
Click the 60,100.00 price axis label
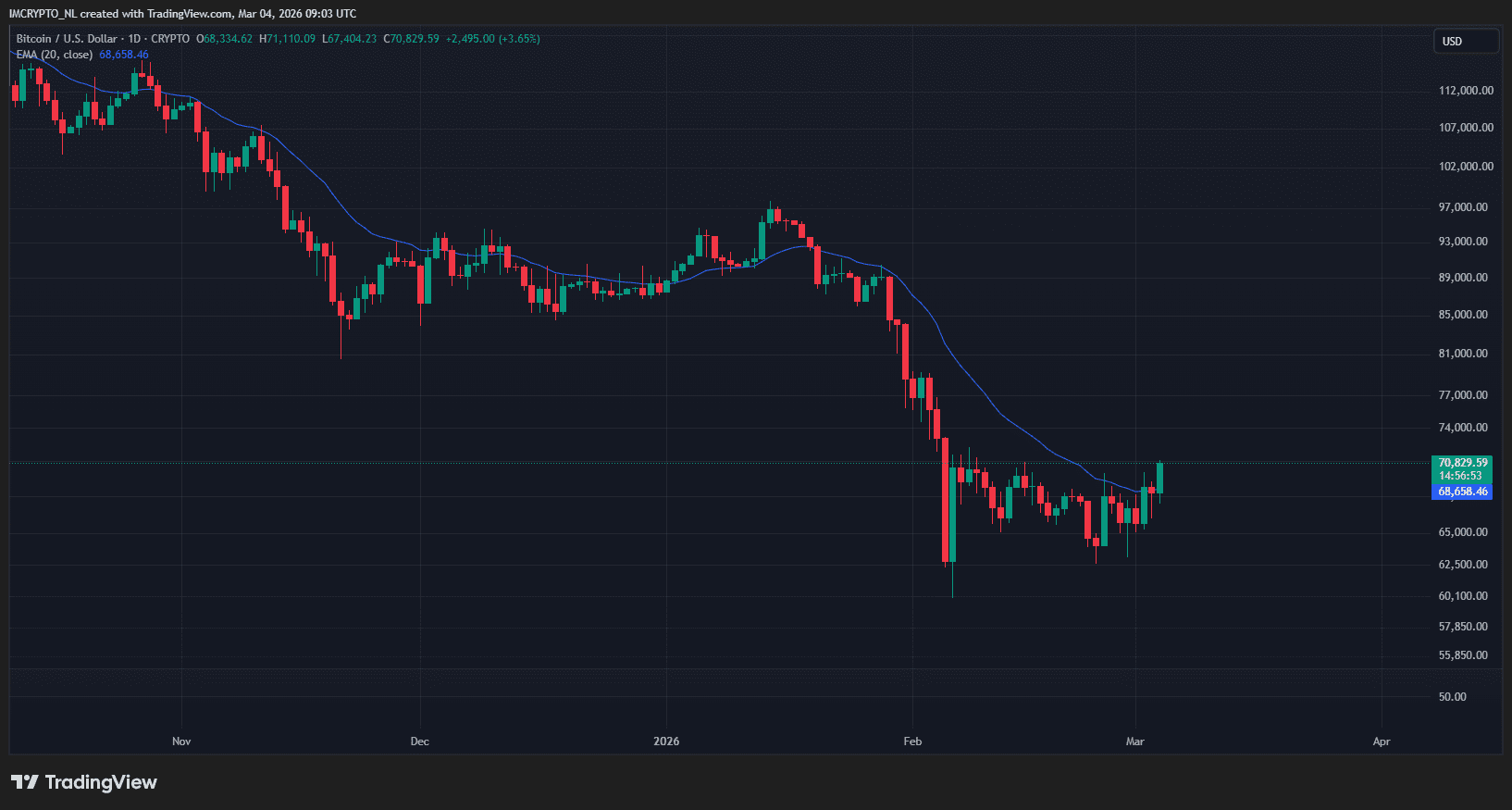coord(1463,596)
